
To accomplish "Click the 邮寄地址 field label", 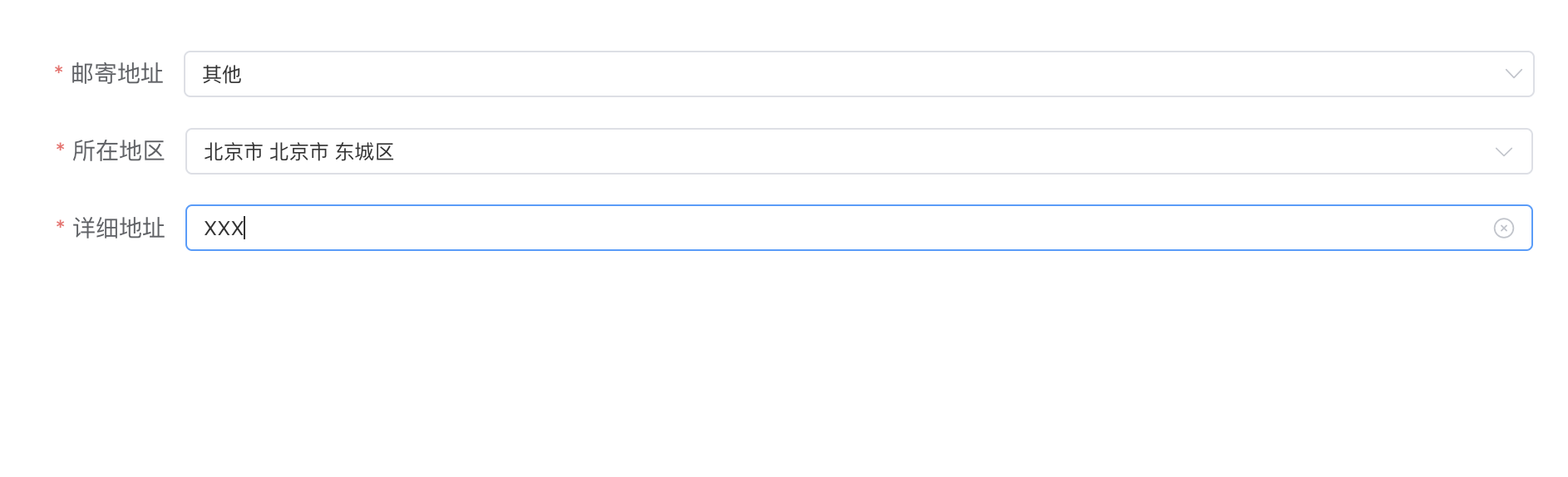I will click(116, 74).
